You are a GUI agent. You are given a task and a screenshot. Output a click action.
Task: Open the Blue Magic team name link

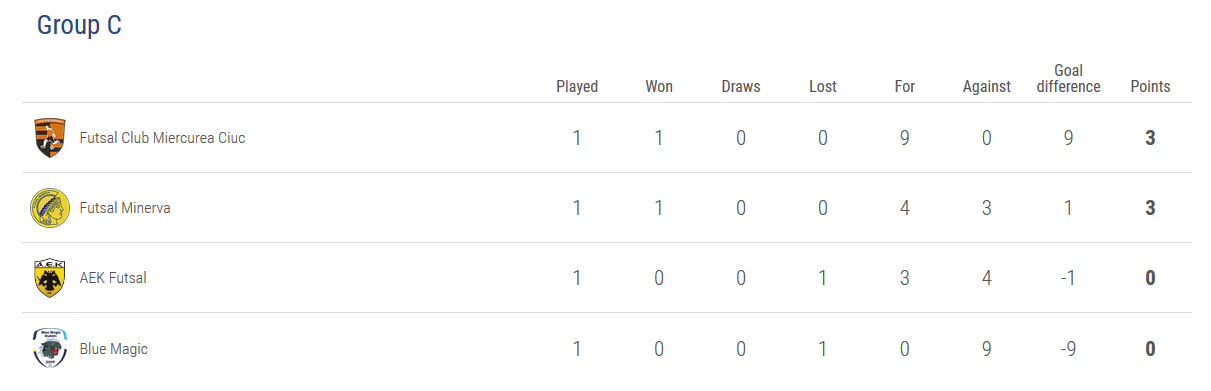click(114, 349)
